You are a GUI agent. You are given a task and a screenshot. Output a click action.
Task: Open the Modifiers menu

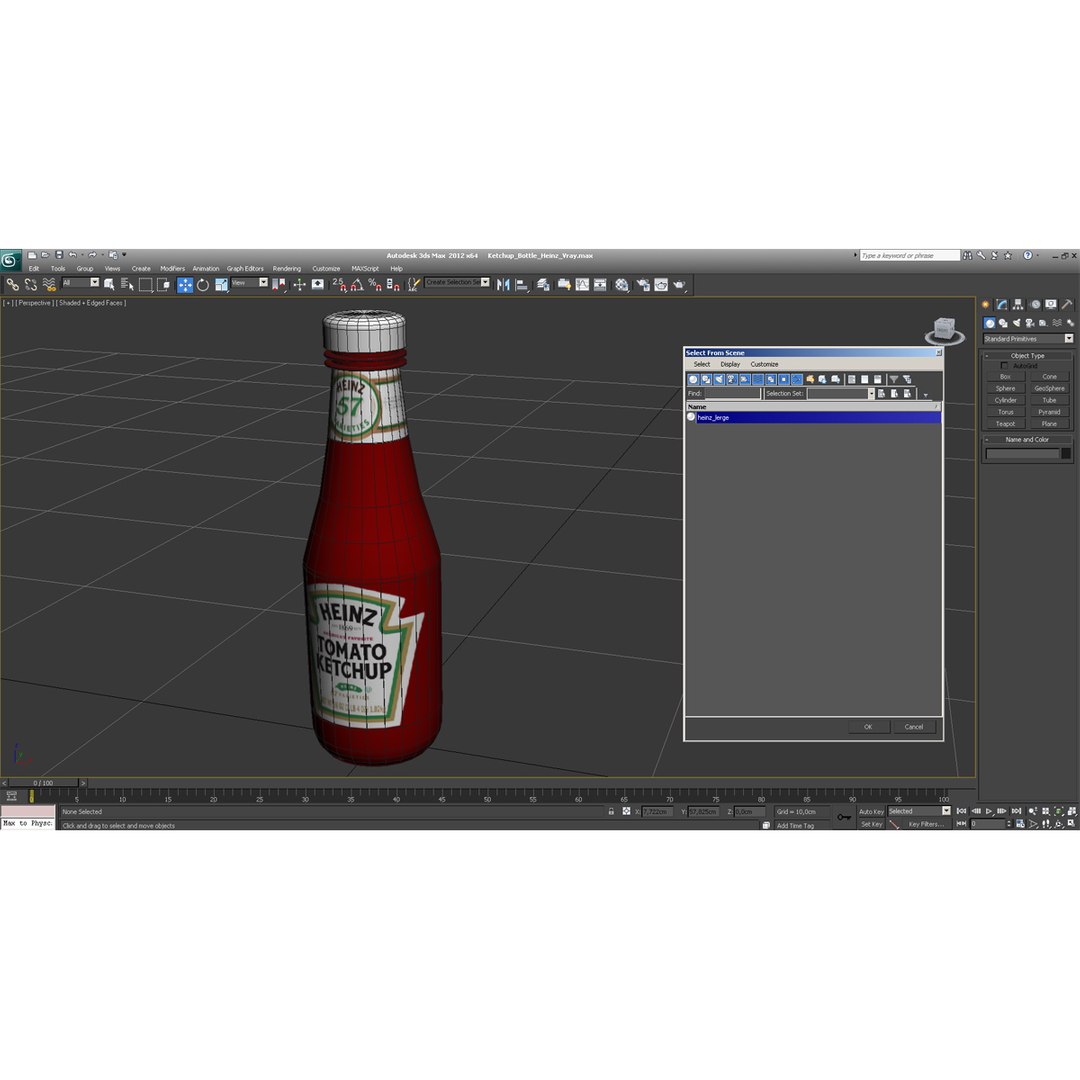(x=172, y=269)
